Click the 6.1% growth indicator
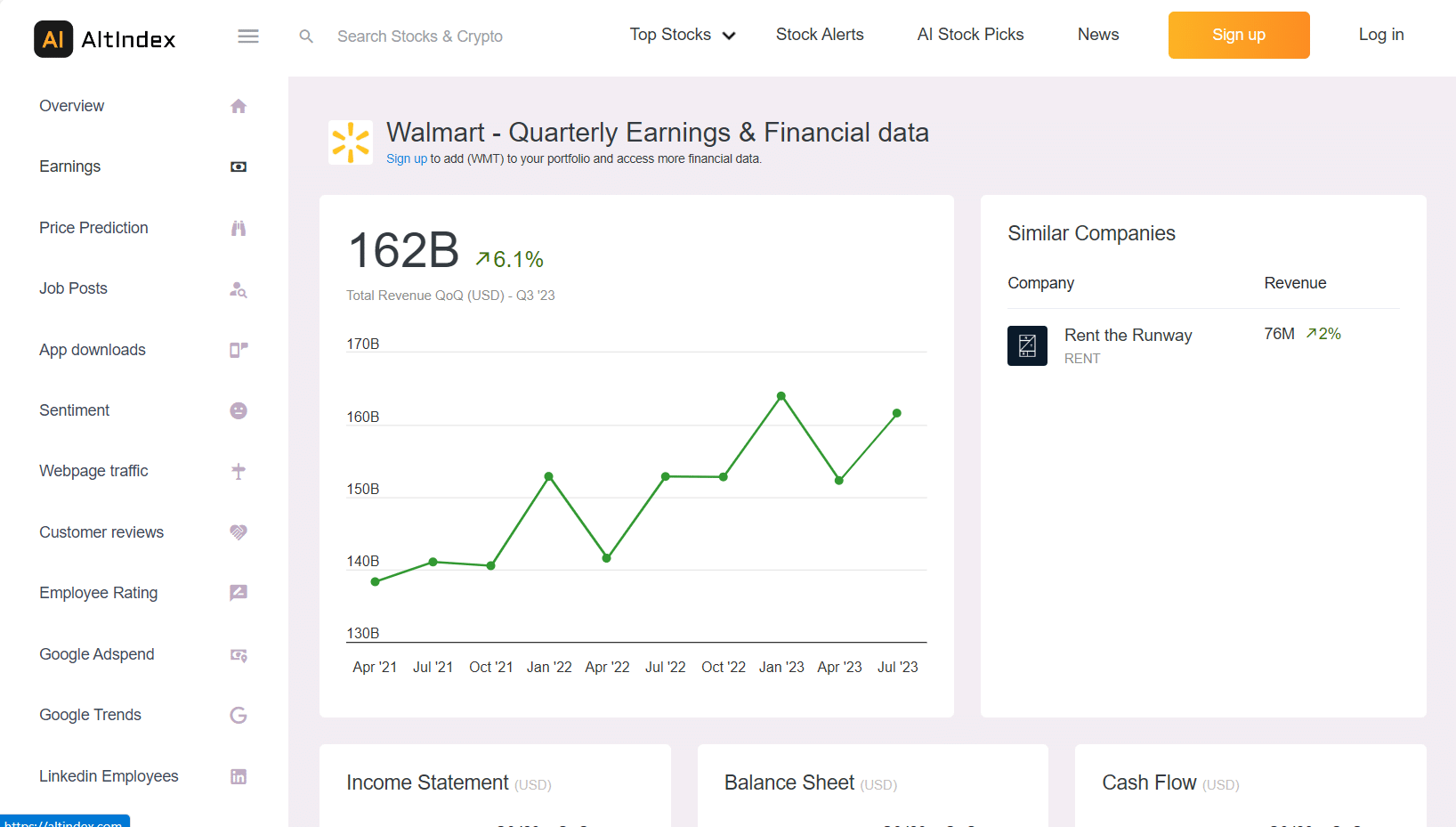 510,259
